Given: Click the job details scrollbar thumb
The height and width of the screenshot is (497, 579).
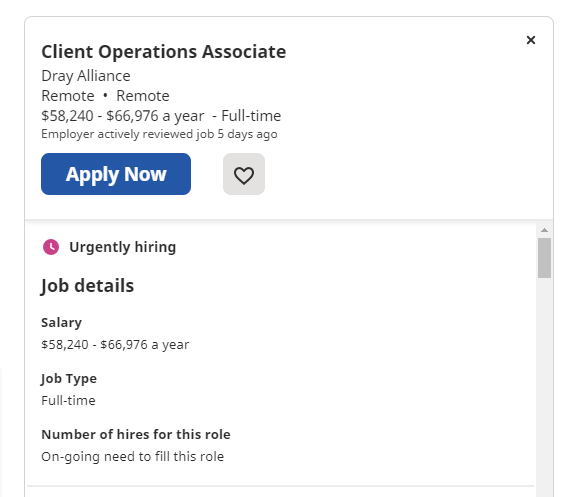Looking at the screenshot, I should point(544,258).
